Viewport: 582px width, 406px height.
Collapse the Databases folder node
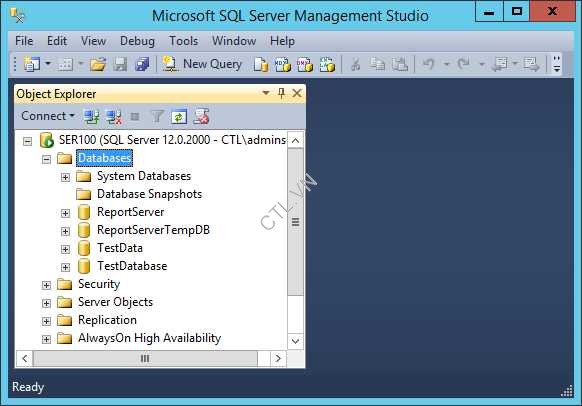[46, 160]
